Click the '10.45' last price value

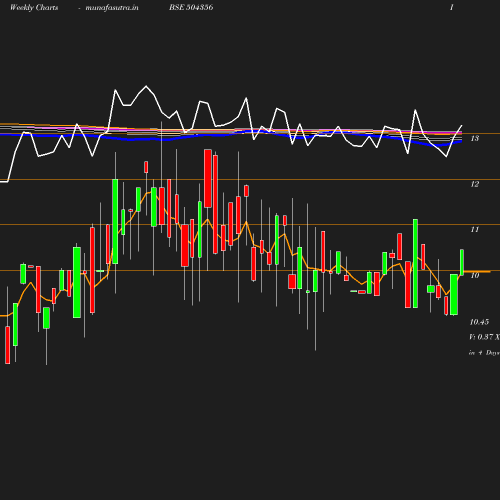[x=479, y=322]
